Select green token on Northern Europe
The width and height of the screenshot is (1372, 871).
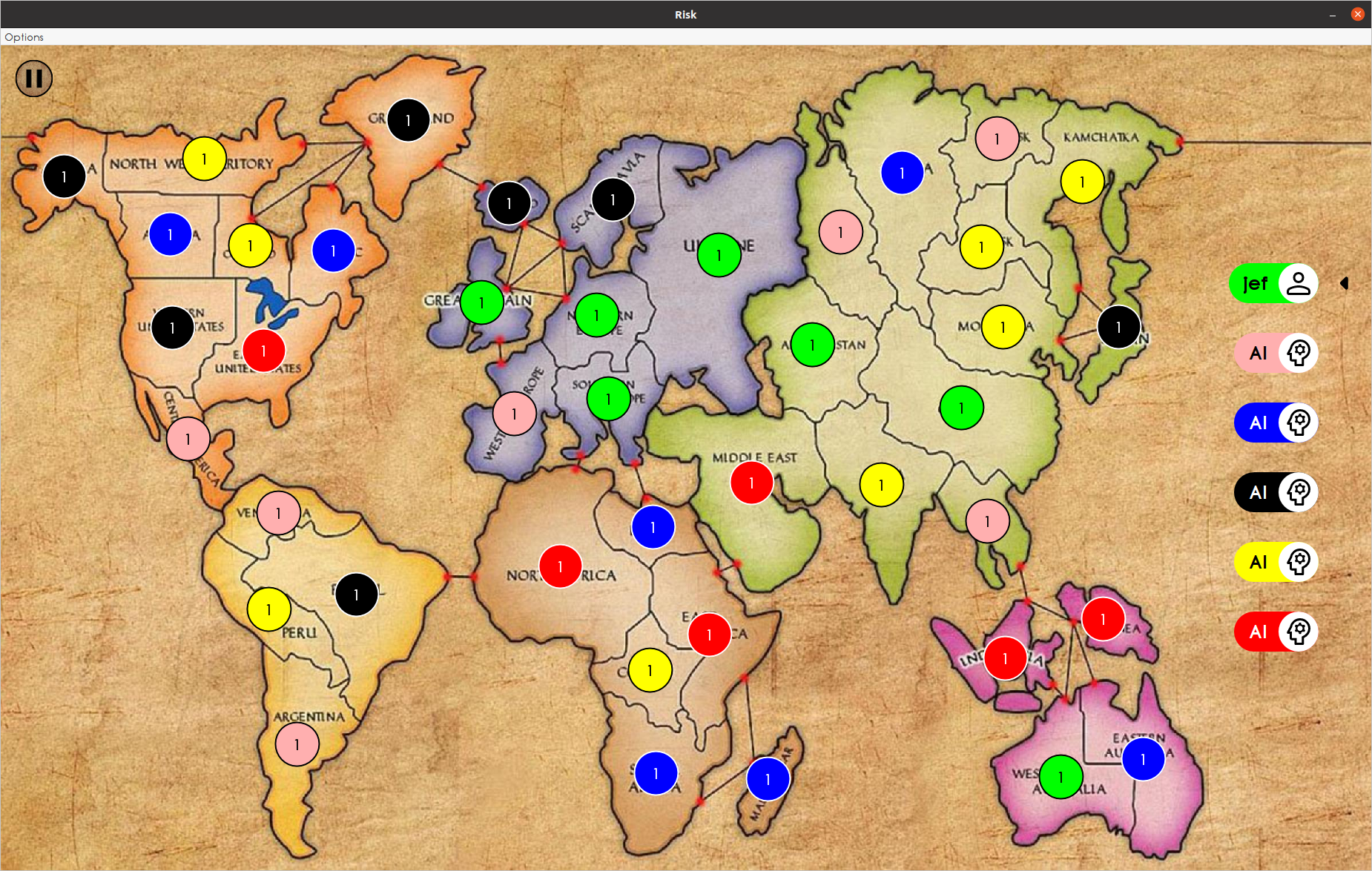tap(596, 315)
